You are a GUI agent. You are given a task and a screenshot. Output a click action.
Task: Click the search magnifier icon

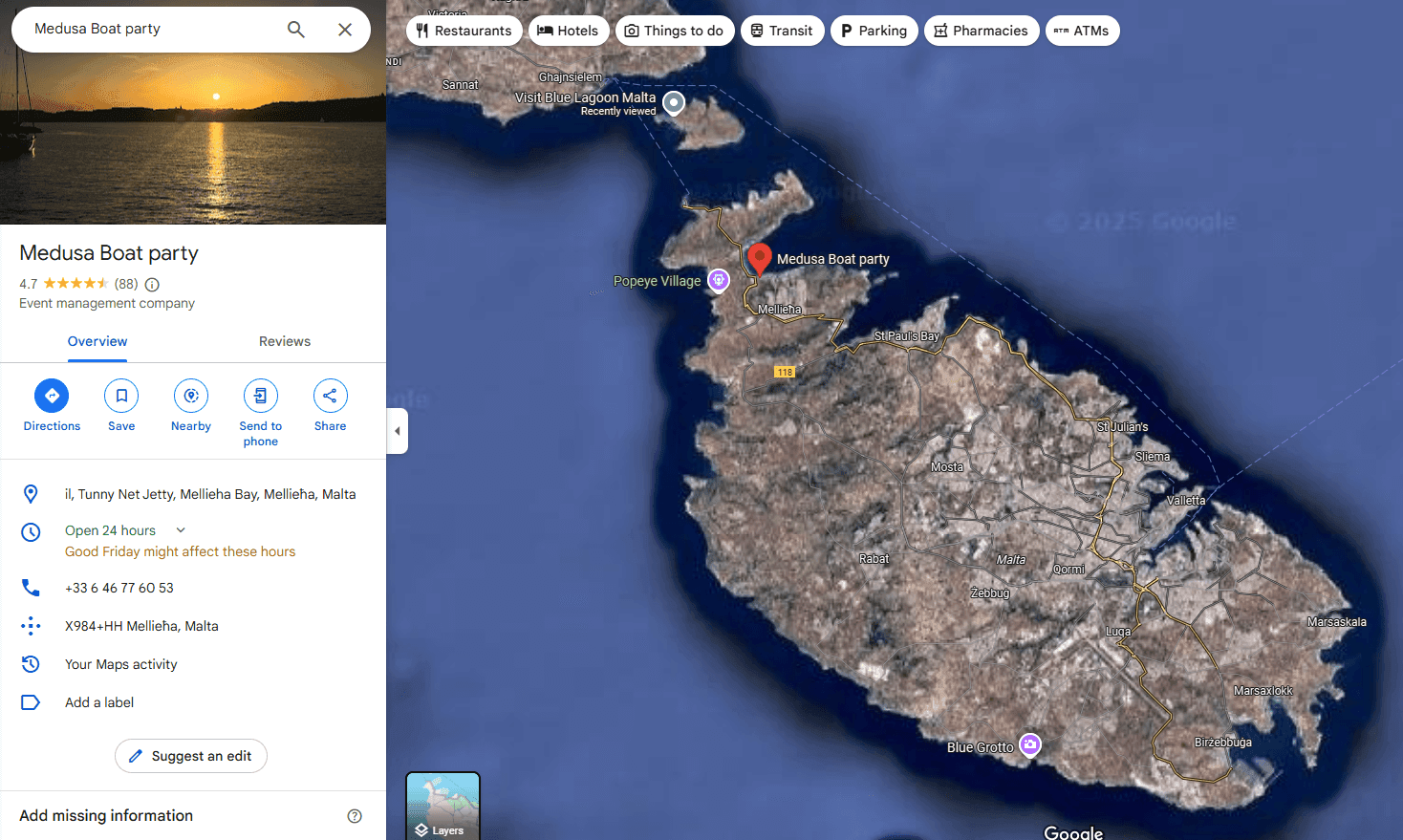pos(296,30)
